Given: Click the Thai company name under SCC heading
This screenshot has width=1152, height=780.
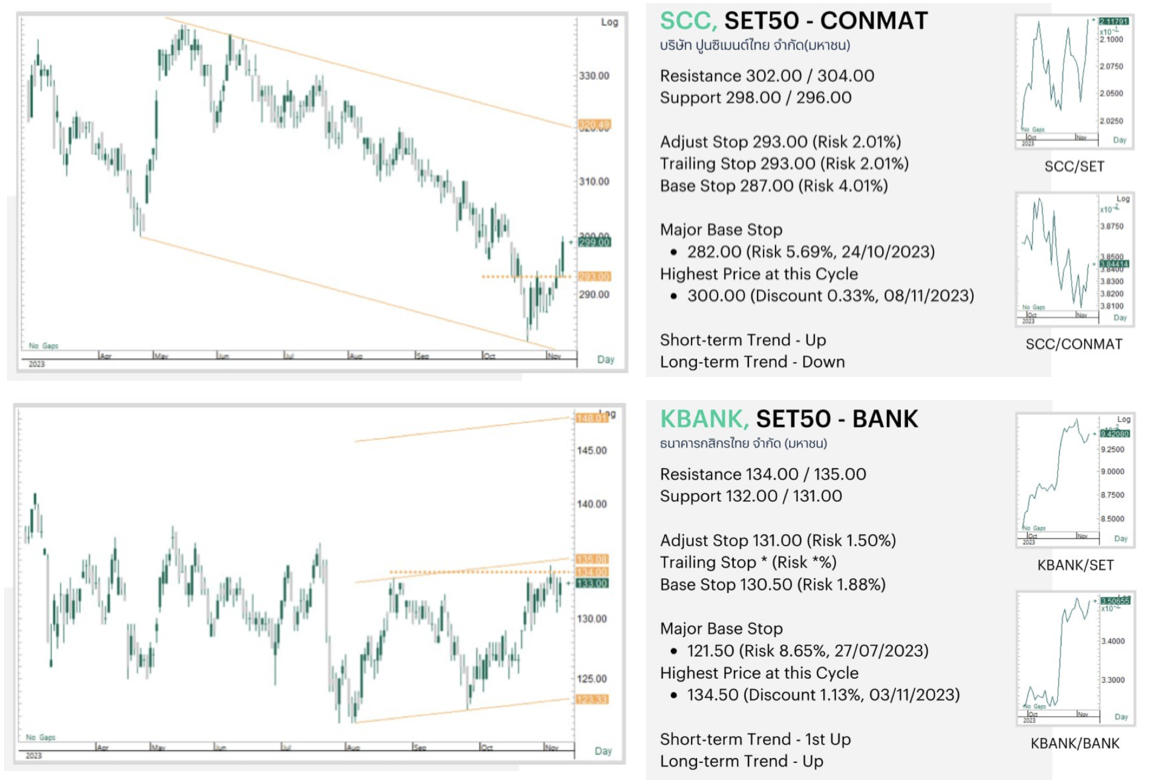Looking at the screenshot, I should click(755, 46).
